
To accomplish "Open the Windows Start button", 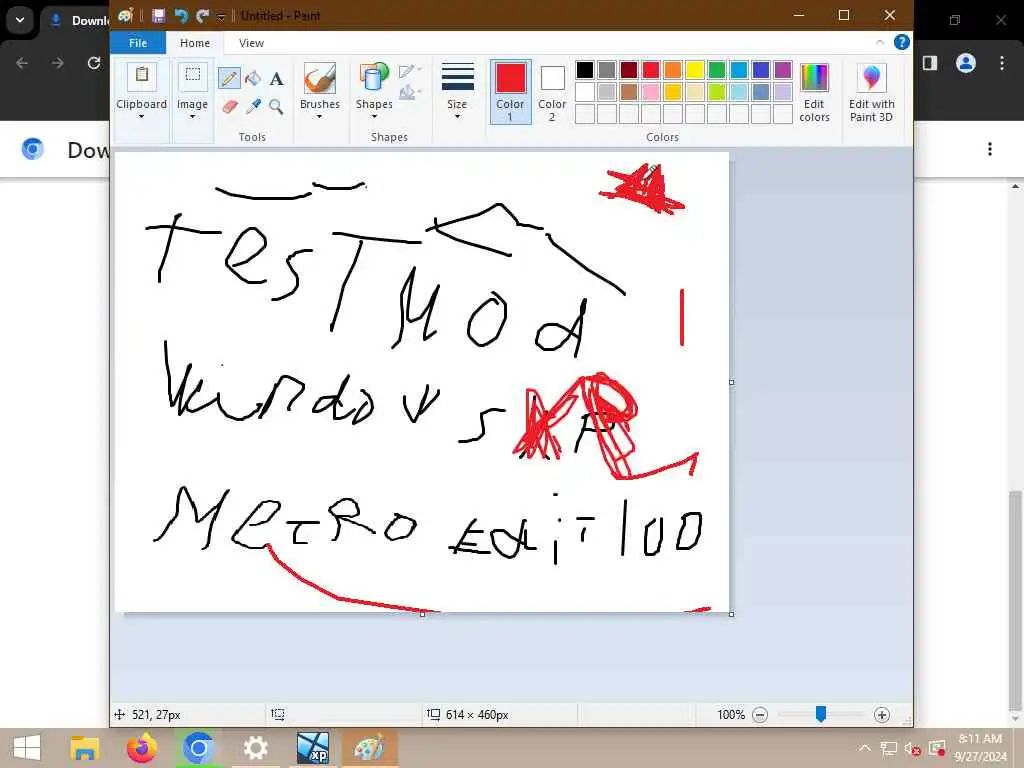I will (x=27, y=748).
